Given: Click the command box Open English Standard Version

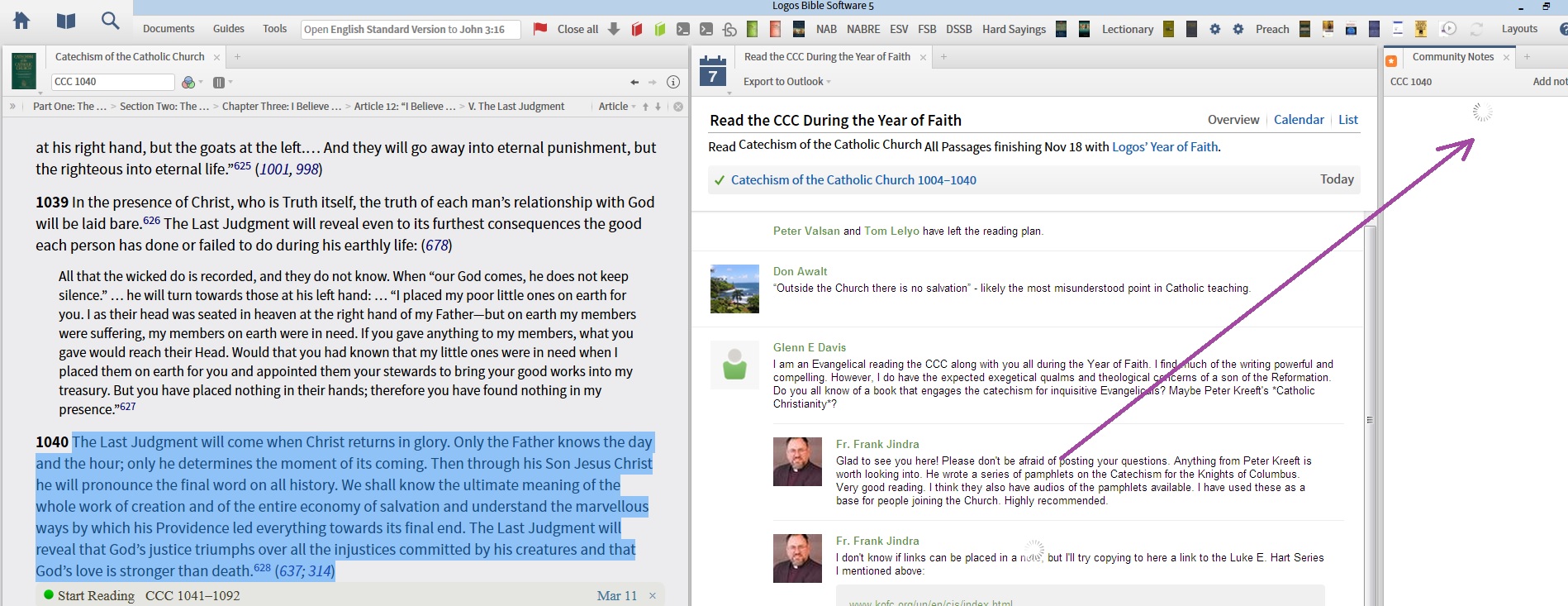Looking at the screenshot, I should click(411, 30).
